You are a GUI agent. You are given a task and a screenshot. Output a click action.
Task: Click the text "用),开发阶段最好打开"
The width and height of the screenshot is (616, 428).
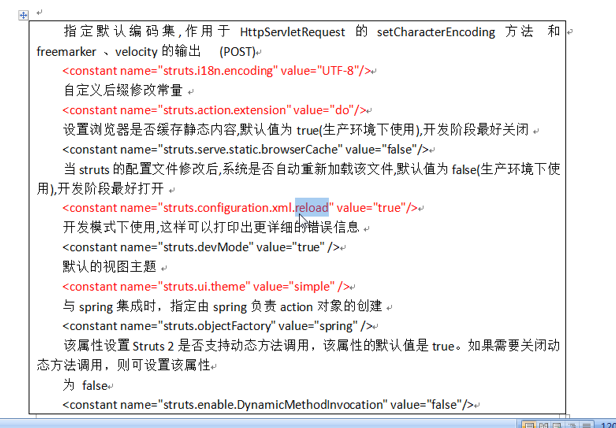(100, 189)
